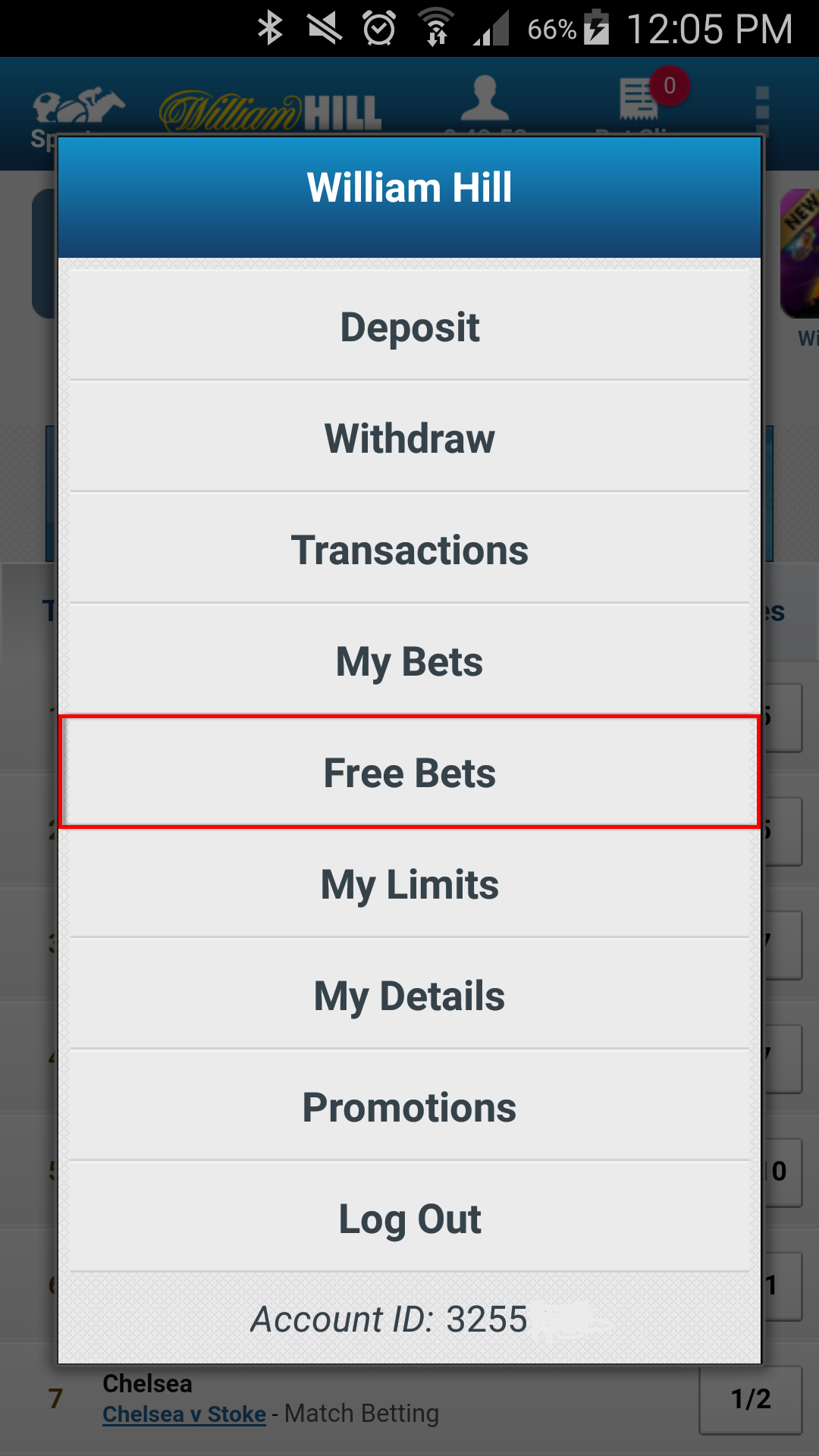Tap the NEW game thumbnail at right edge
819x1456 pixels.
coord(800,253)
